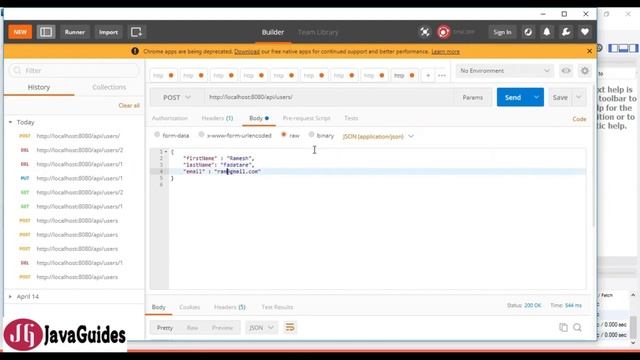Click the Import button

tap(108, 32)
